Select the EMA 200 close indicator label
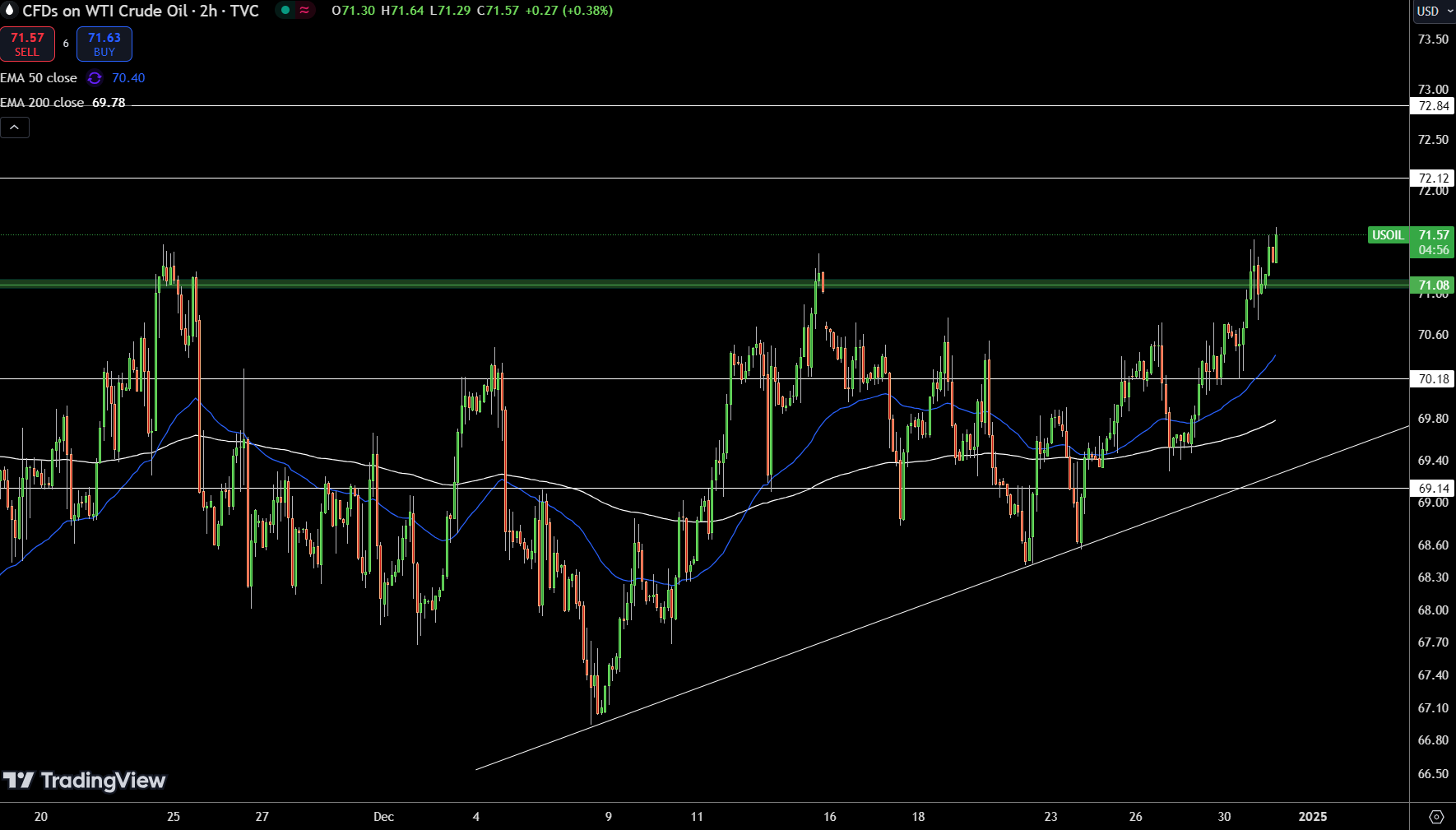 [x=42, y=103]
